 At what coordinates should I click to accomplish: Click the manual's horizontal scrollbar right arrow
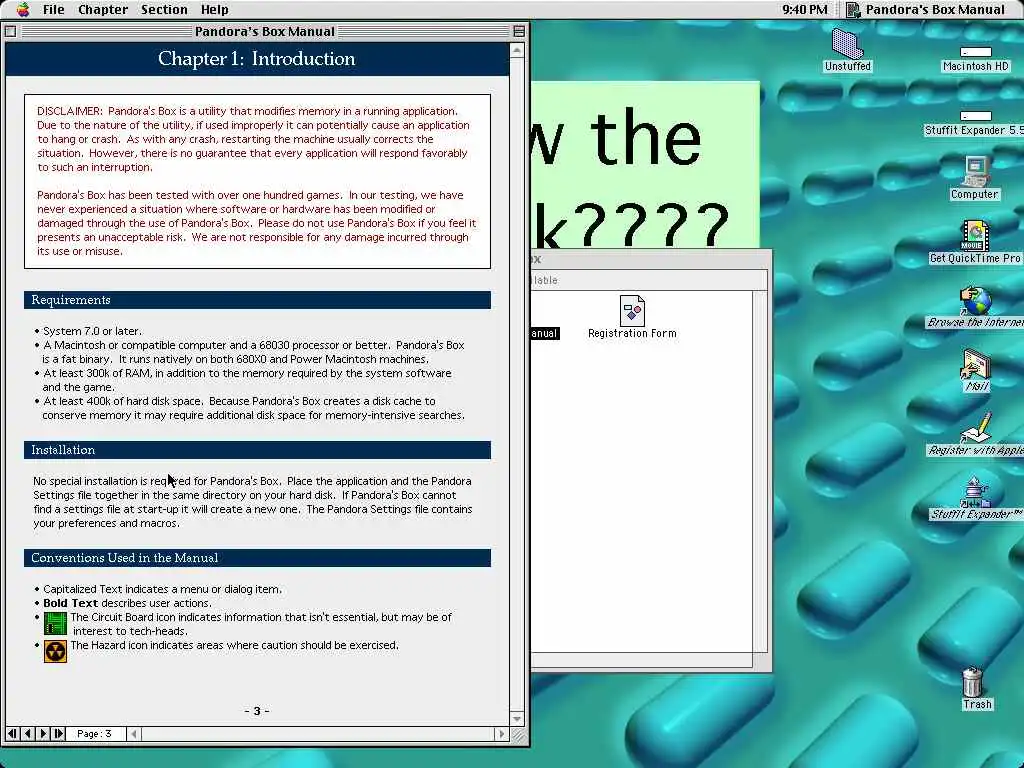(x=502, y=733)
